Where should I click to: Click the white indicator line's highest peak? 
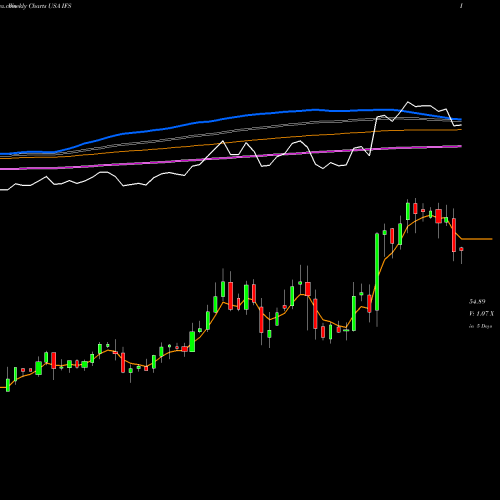click(407, 102)
